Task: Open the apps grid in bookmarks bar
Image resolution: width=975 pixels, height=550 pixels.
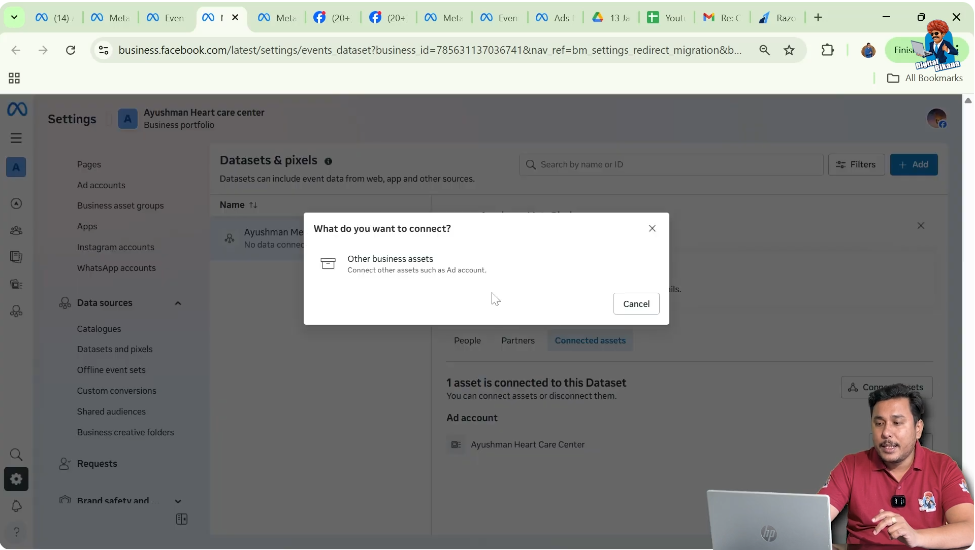Action: (14, 78)
